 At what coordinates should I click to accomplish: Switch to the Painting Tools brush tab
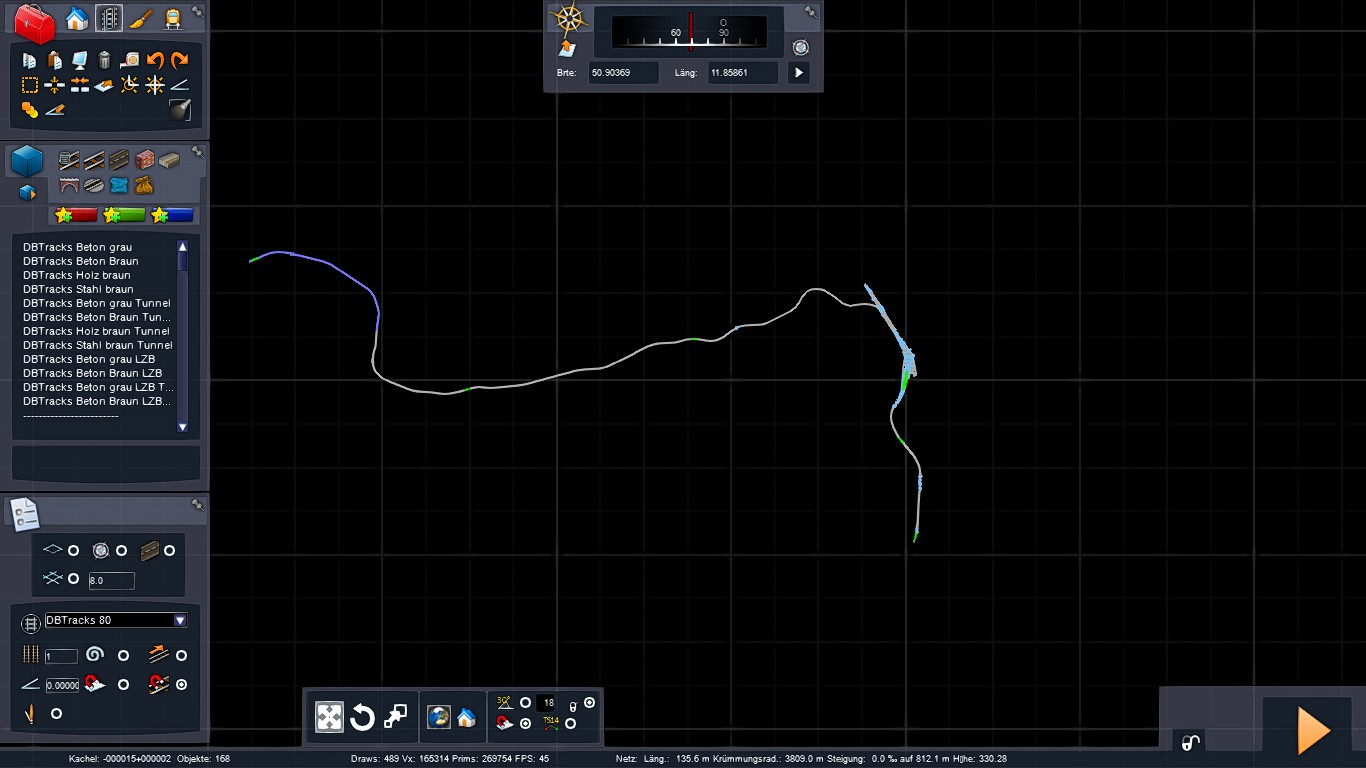[x=141, y=18]
